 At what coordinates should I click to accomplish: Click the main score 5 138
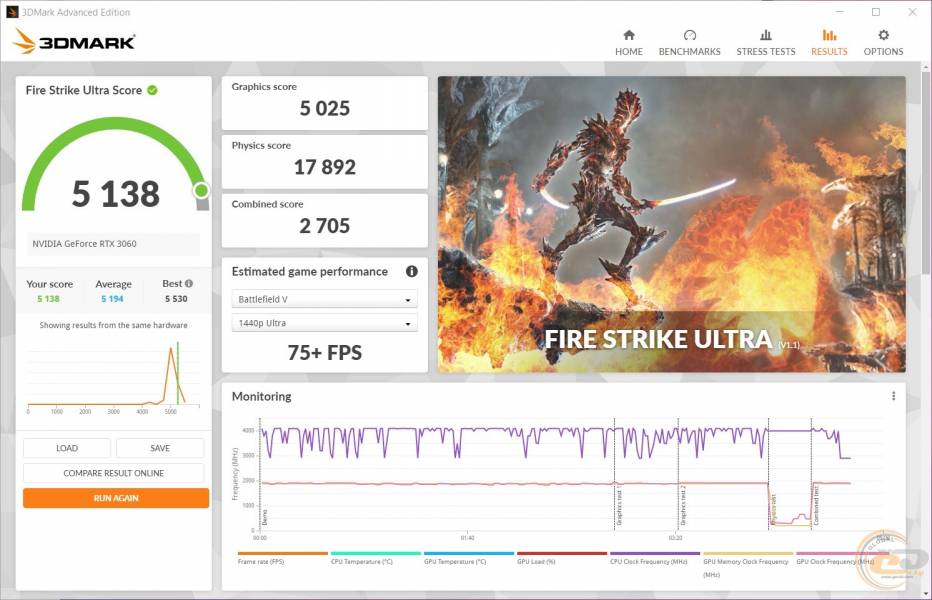[x=116, y=194]
